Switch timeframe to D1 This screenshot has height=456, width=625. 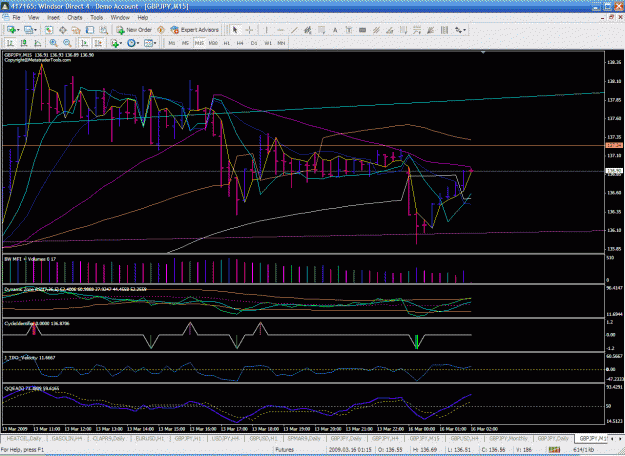(x=254, y=43)
